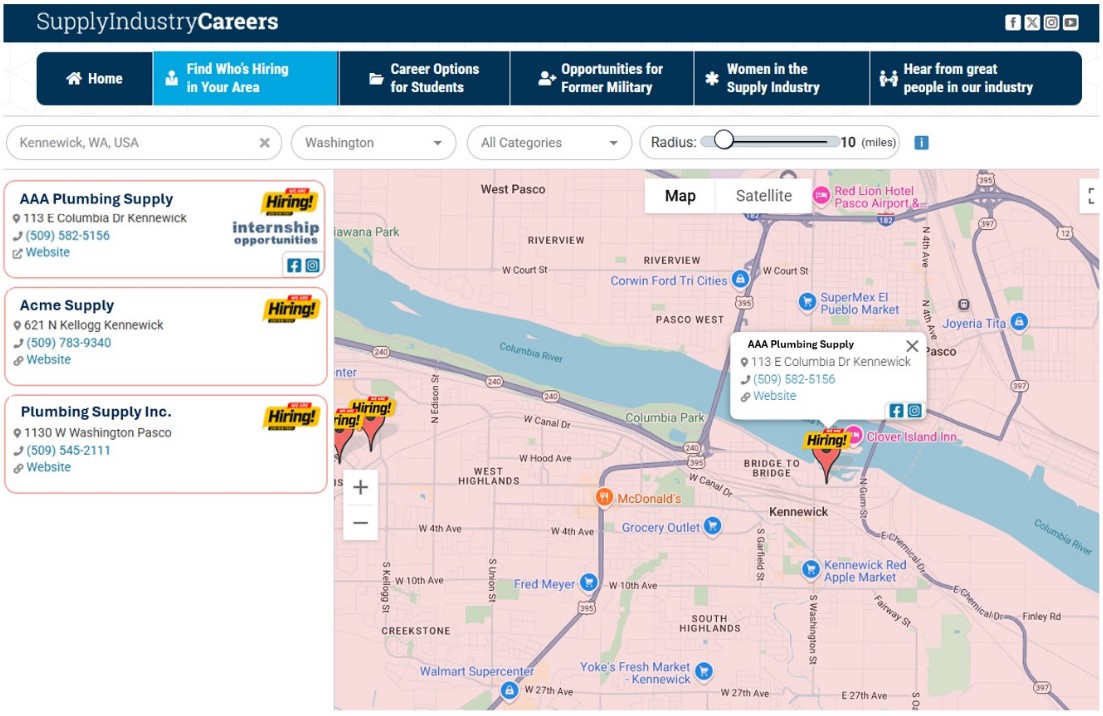The height and width of the screenshot is (716, 1103).
Task: Click the blue radius info icon
Action: 921,143
